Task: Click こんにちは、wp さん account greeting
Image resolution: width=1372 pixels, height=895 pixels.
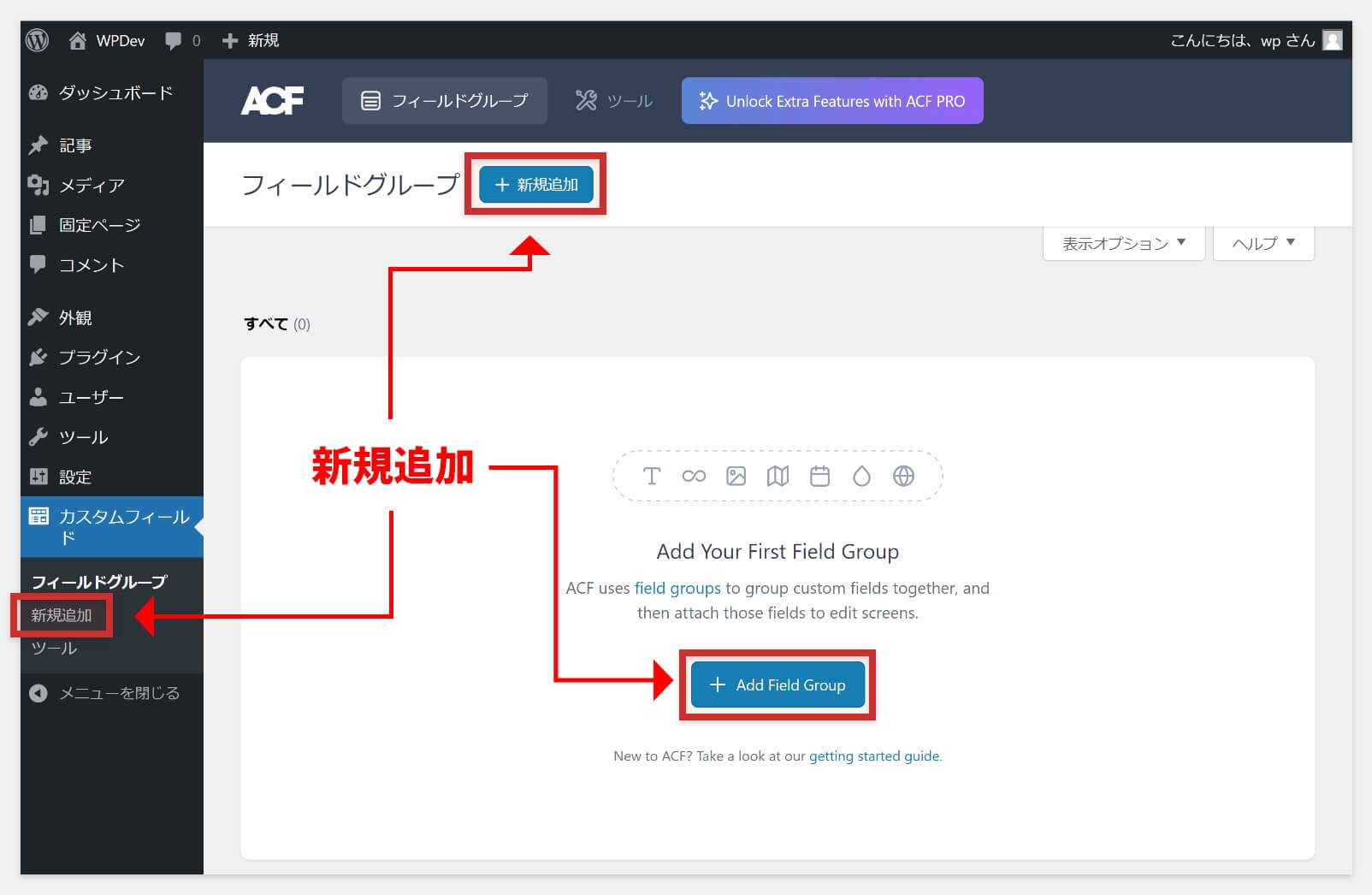Action: 1242,40
